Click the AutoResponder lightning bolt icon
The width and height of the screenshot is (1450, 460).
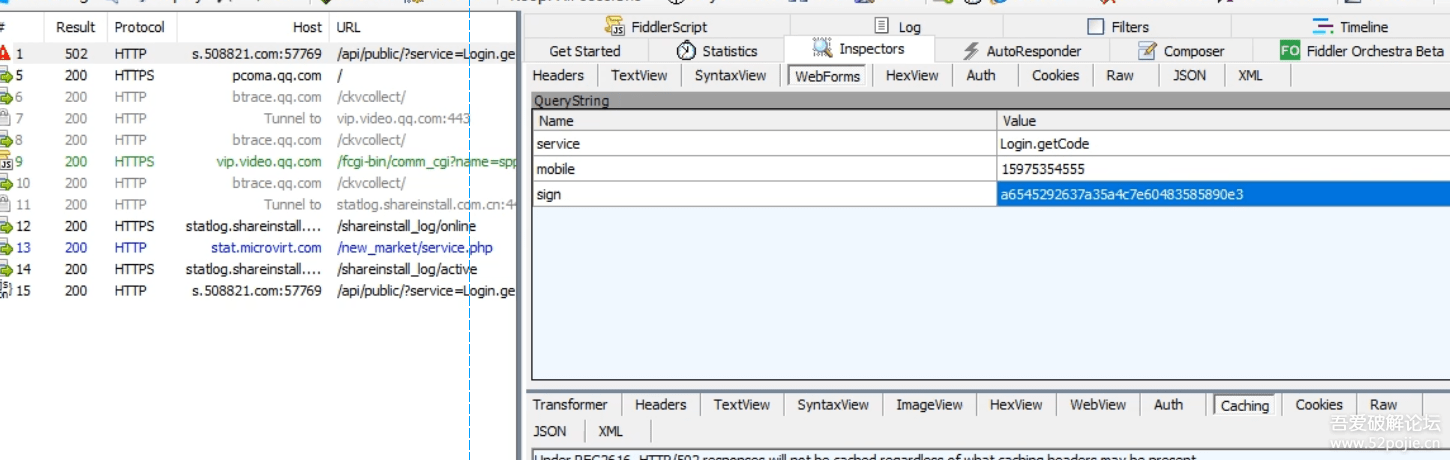pos(971,51)
